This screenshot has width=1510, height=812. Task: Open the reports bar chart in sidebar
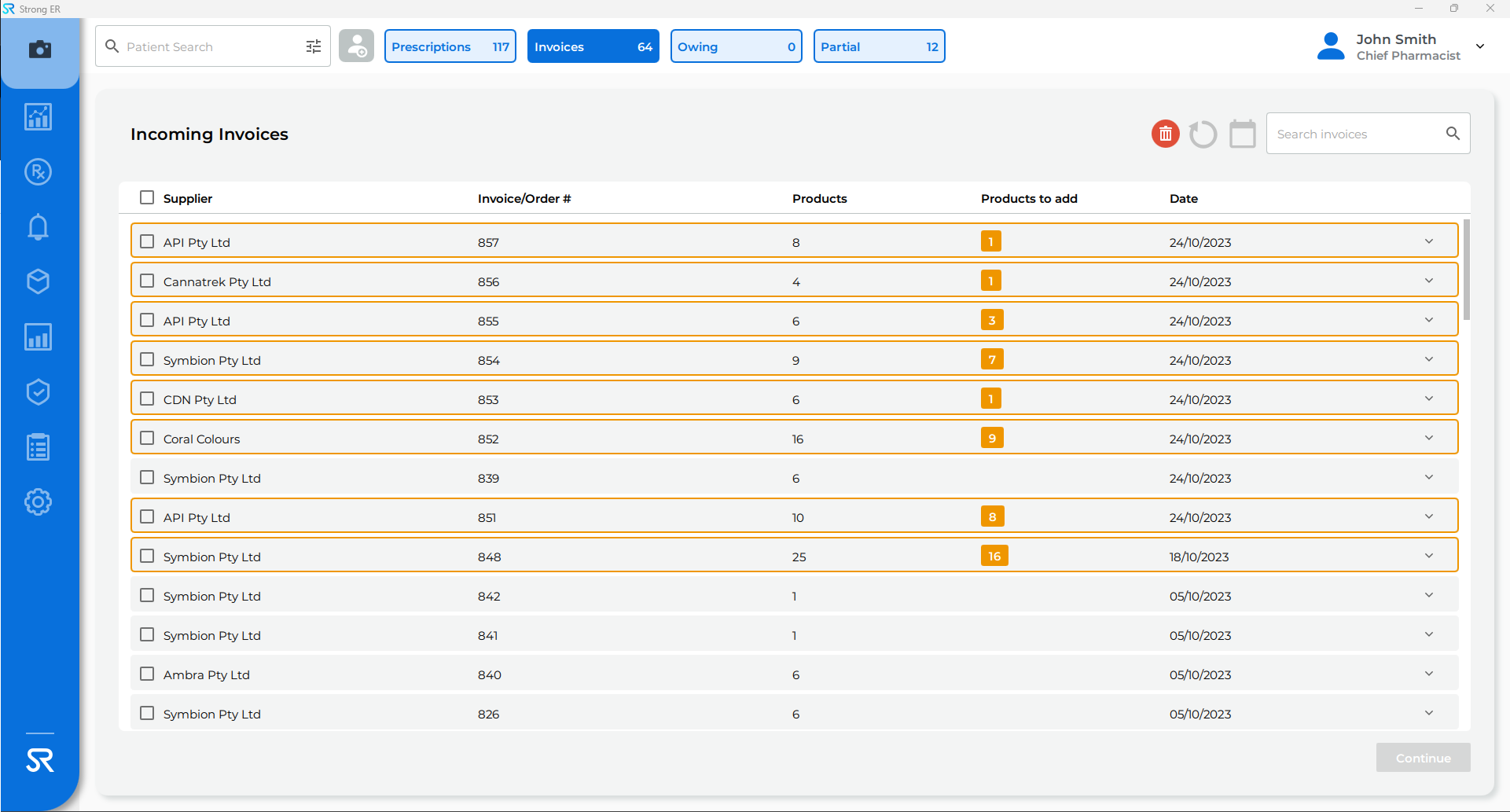click(38, 336)
